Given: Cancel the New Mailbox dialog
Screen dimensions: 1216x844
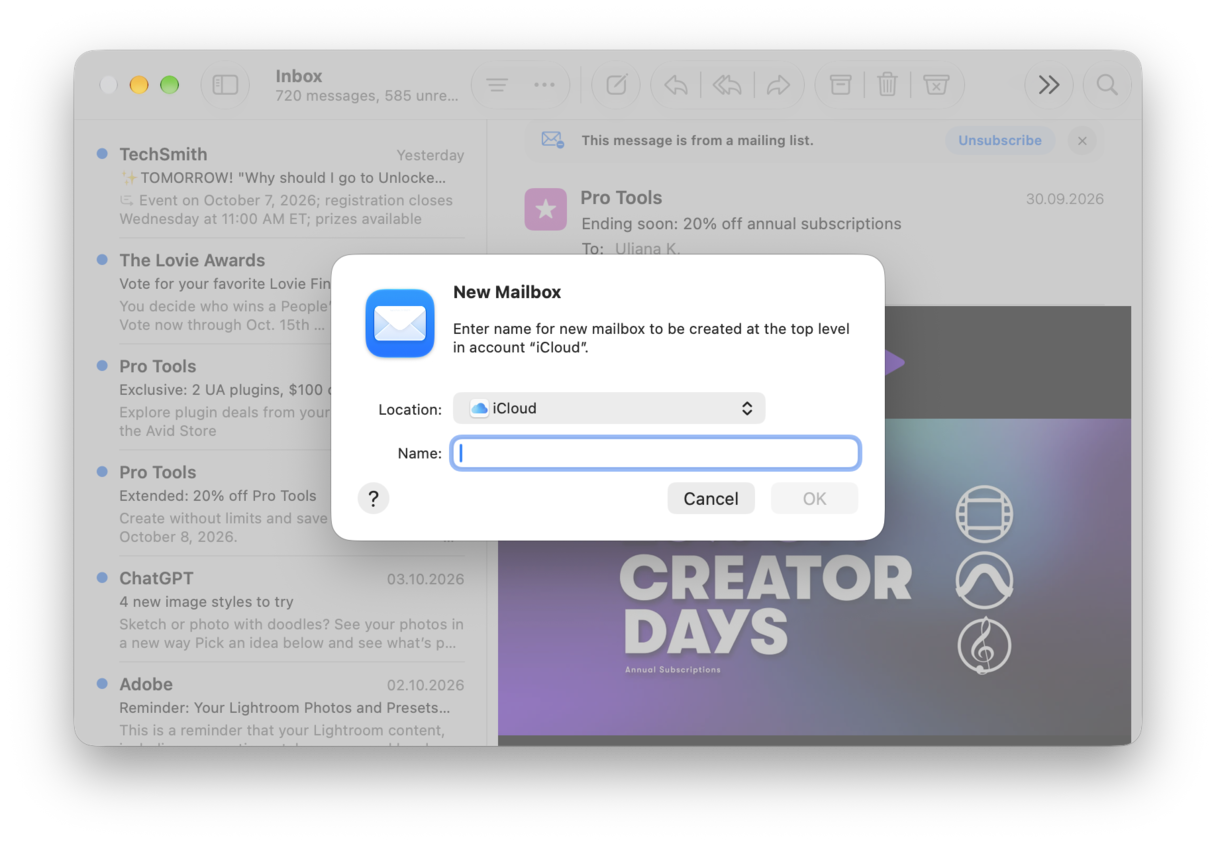Looking at the screenshot, I should pos(711,498).
